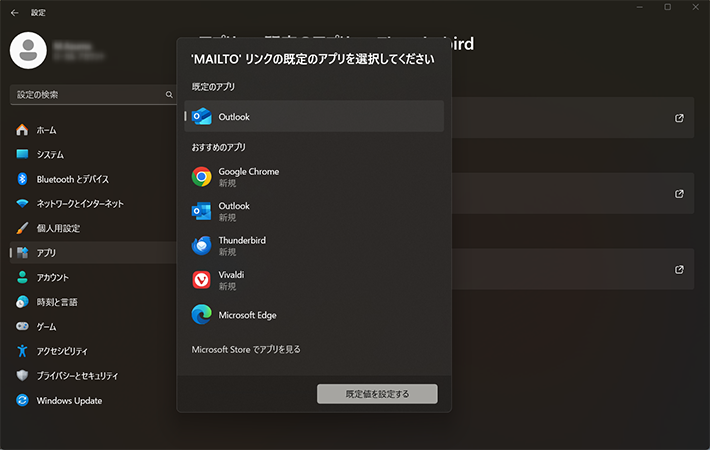Screen dimensions: 710x450
Task: Open システム settings section
Action: [93, 154]
